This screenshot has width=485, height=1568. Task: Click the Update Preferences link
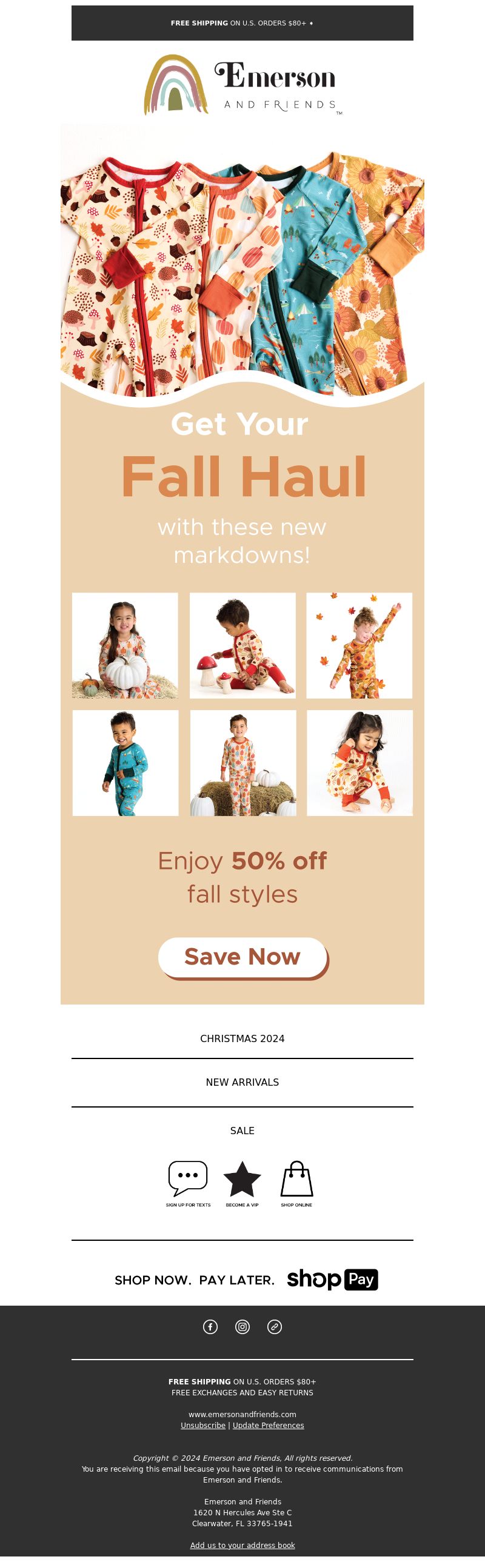point(268,1426)
